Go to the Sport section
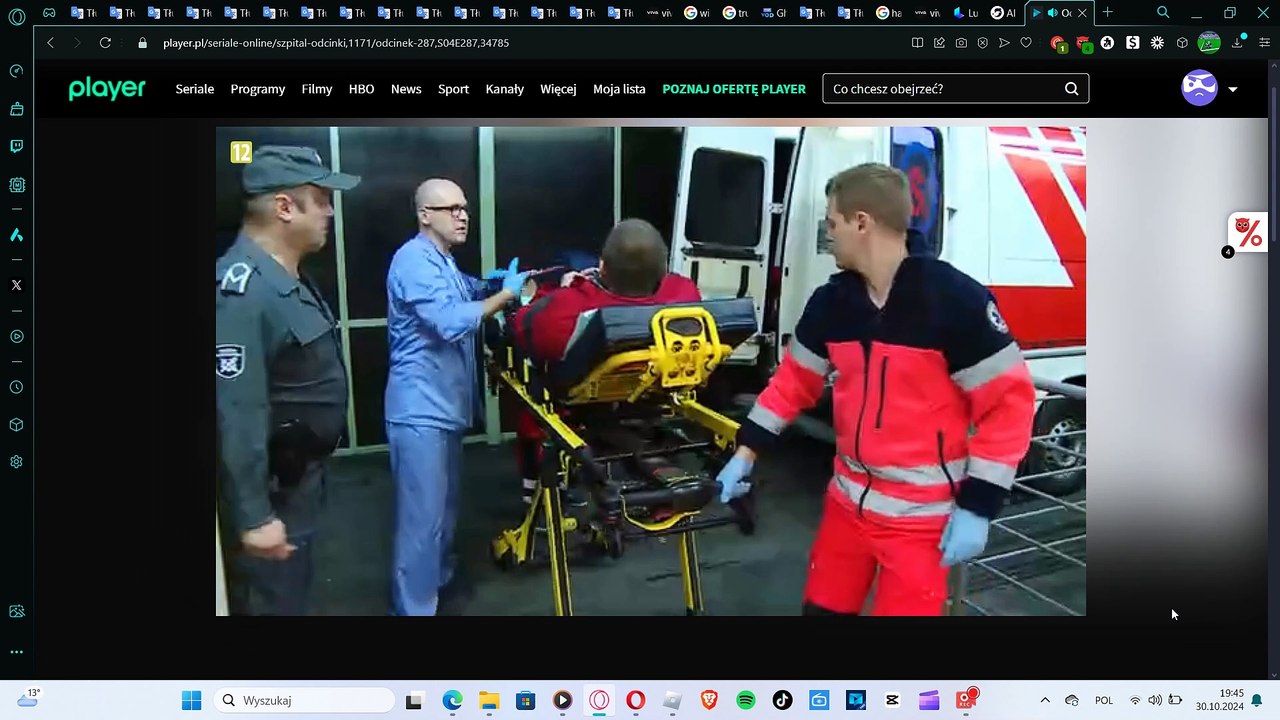 pyautogui.click(x=453, y=89)
